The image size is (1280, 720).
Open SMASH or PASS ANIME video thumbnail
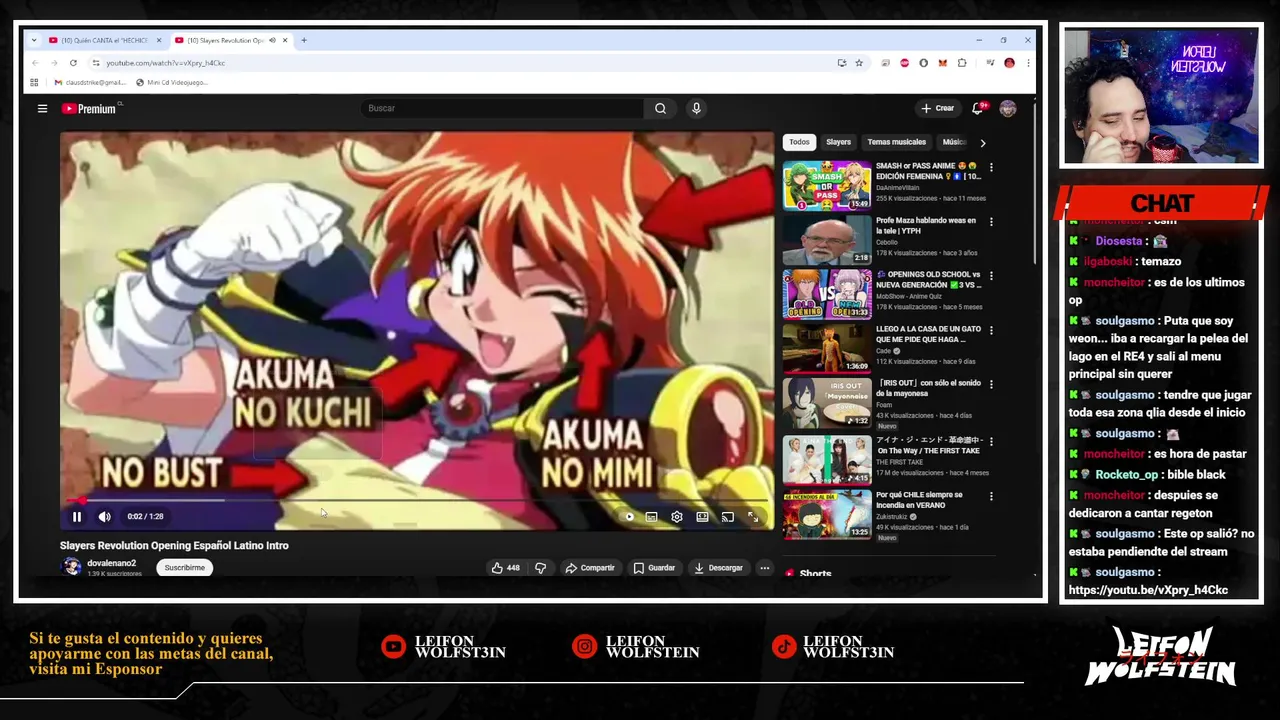click(827, 185)
